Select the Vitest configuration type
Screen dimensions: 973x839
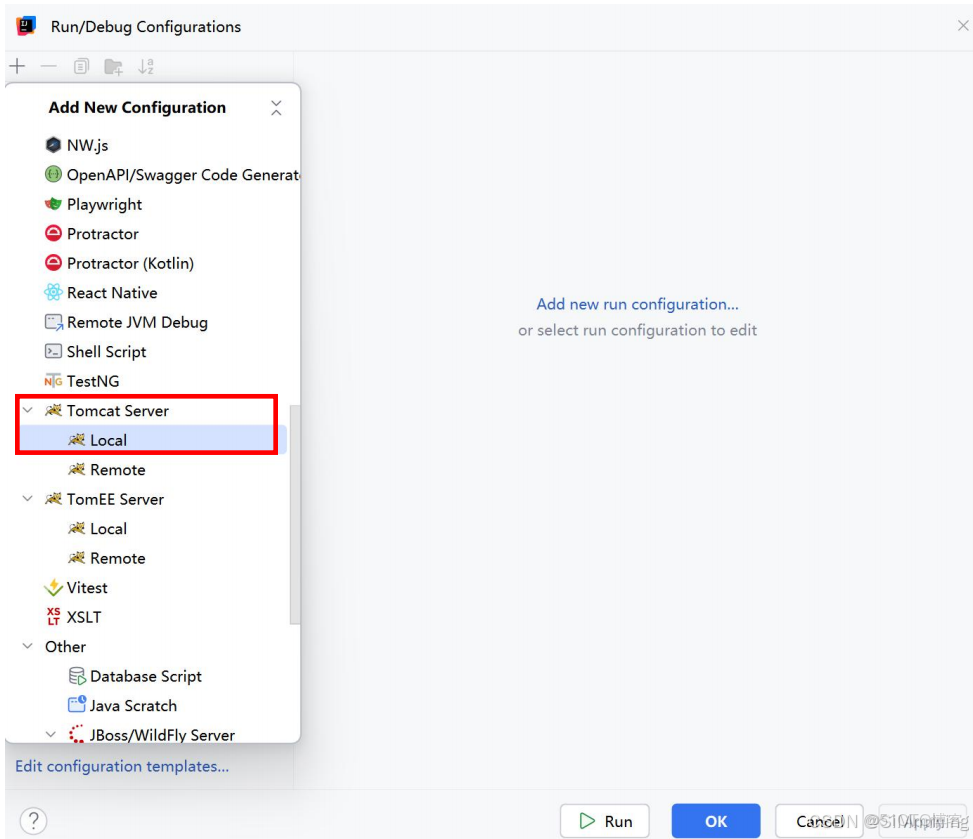86,588
